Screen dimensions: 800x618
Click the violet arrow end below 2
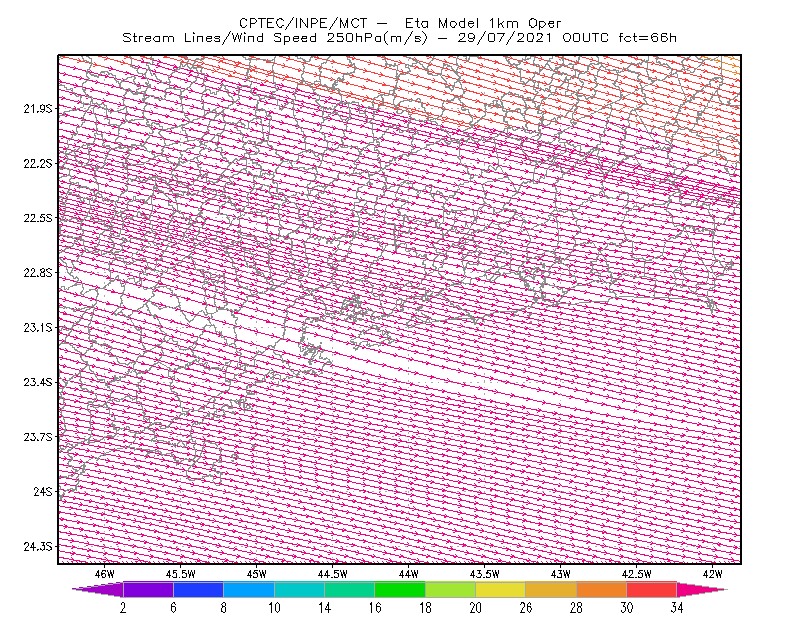(x=98, y=589)
